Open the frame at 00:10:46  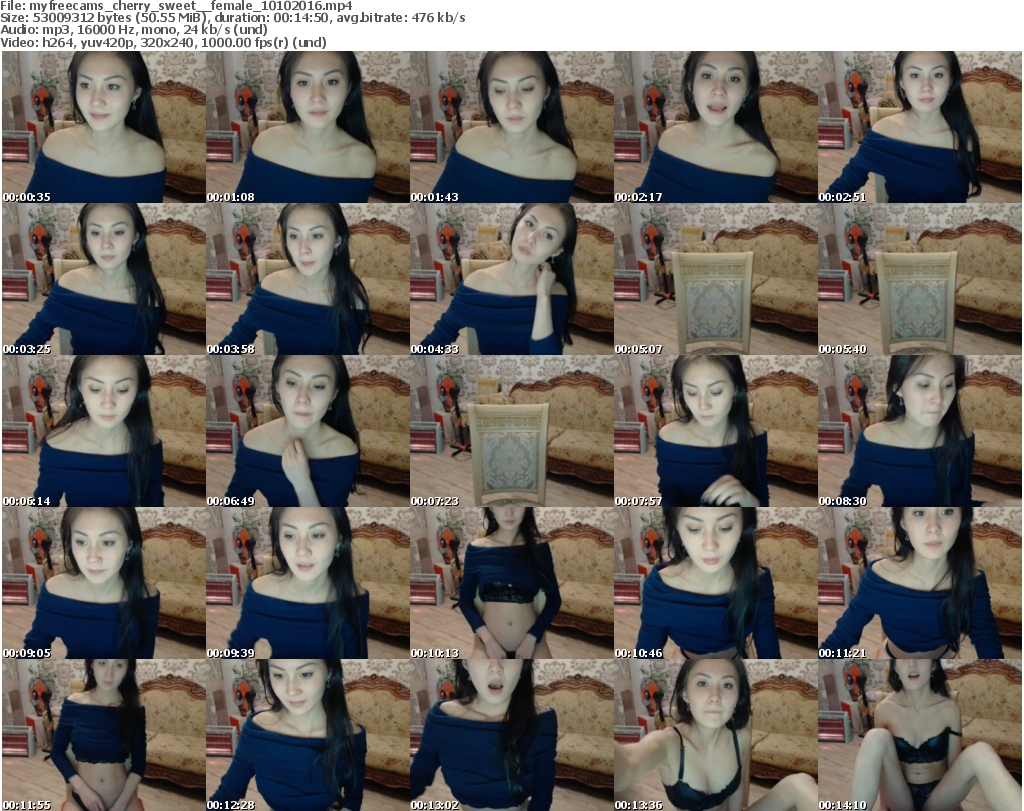(716, 583)
